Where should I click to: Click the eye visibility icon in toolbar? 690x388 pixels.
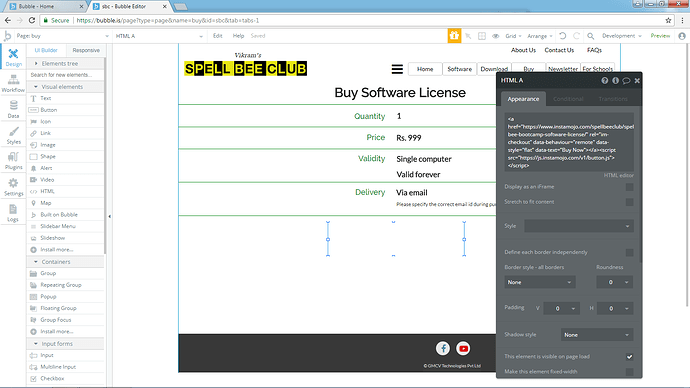click(495, 36)
